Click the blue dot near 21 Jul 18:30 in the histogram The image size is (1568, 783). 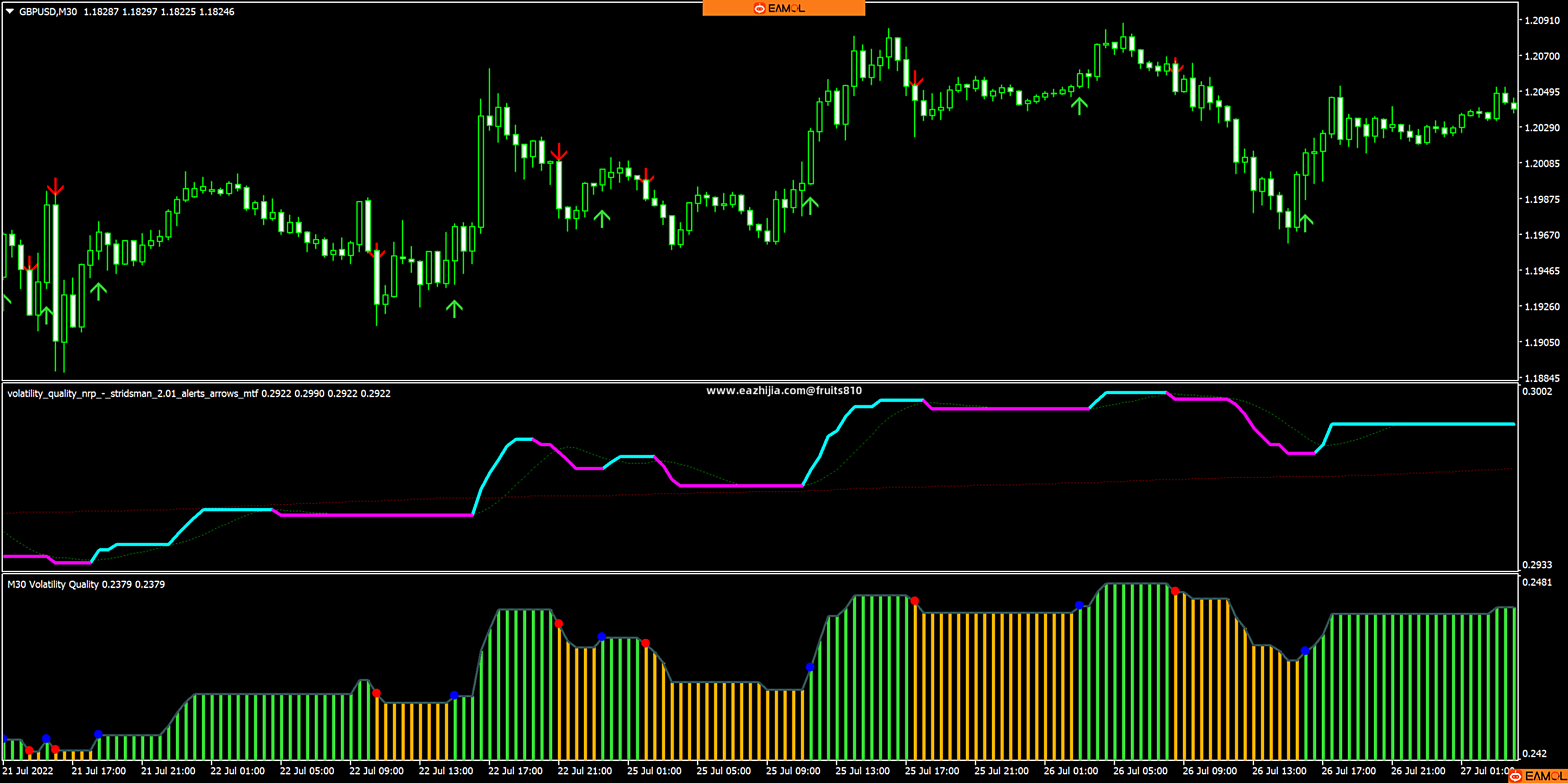(99, 734)
